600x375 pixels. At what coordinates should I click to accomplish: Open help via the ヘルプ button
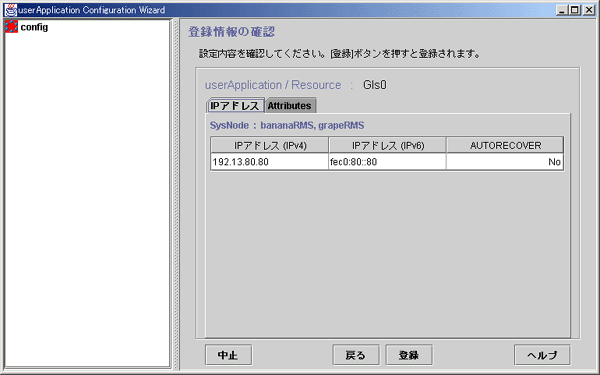[542, 355]
